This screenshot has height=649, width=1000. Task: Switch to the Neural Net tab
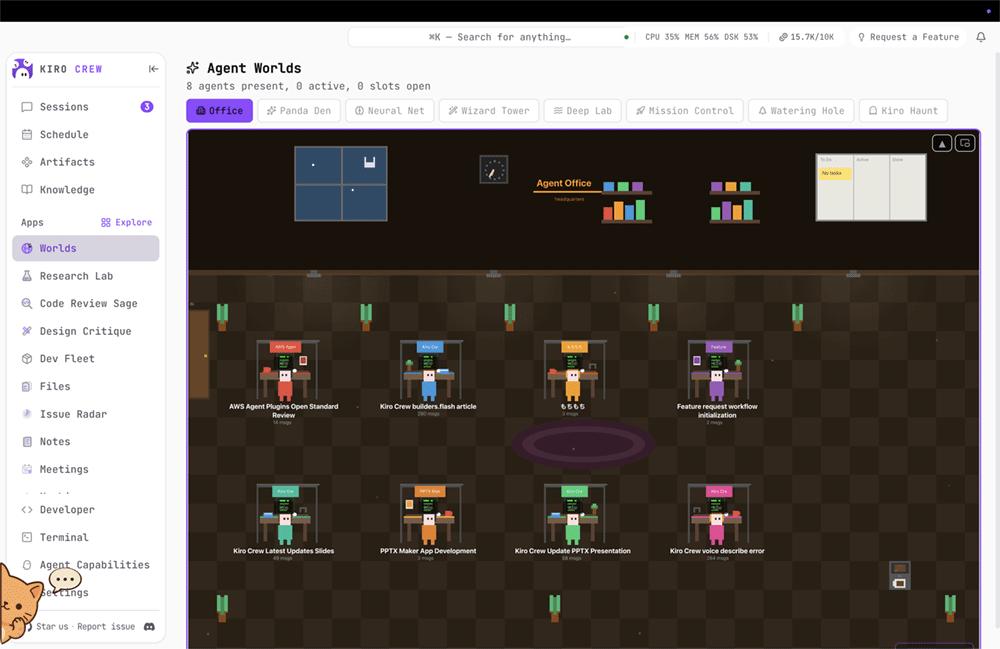390,111
